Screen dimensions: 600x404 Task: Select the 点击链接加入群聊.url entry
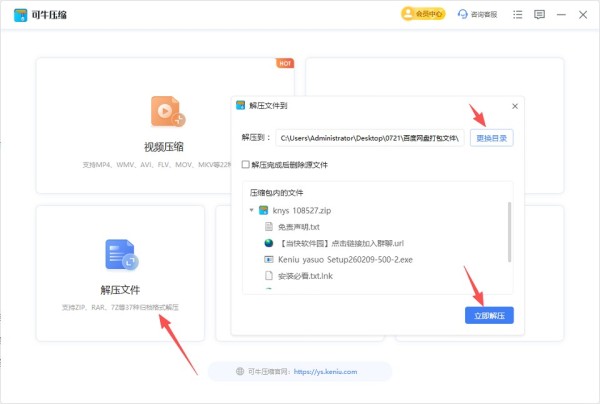341,243
